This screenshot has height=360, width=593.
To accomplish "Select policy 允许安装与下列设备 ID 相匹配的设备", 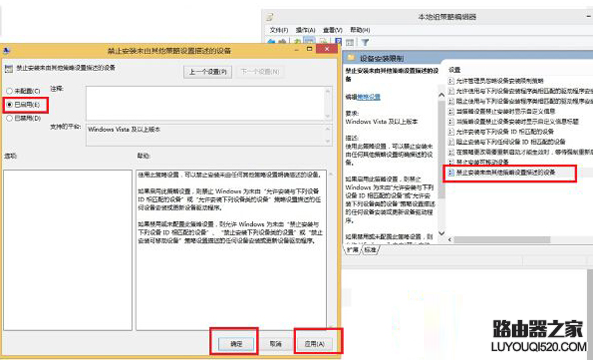I will (501, 132).
